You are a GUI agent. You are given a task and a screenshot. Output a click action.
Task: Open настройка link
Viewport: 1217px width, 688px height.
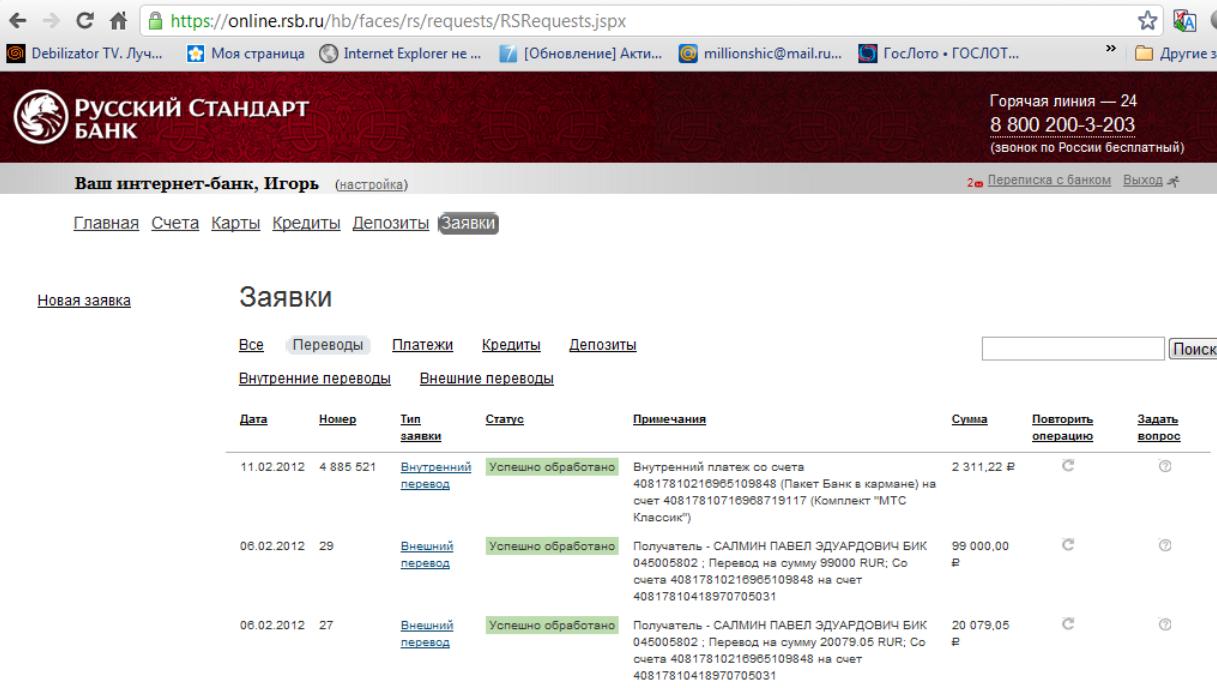(371, 185)
